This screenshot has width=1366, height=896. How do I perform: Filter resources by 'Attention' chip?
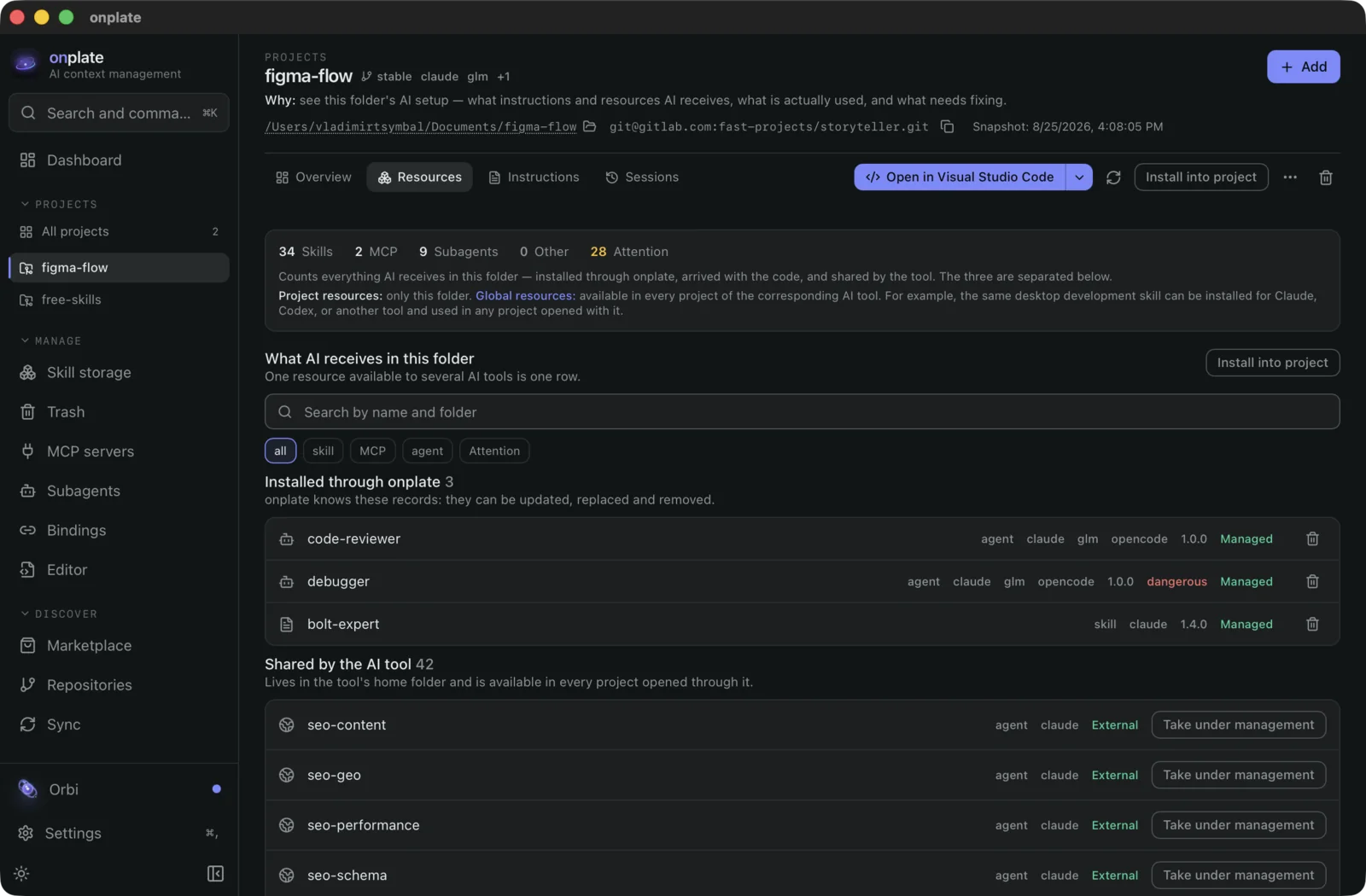(x=494, y=451)
